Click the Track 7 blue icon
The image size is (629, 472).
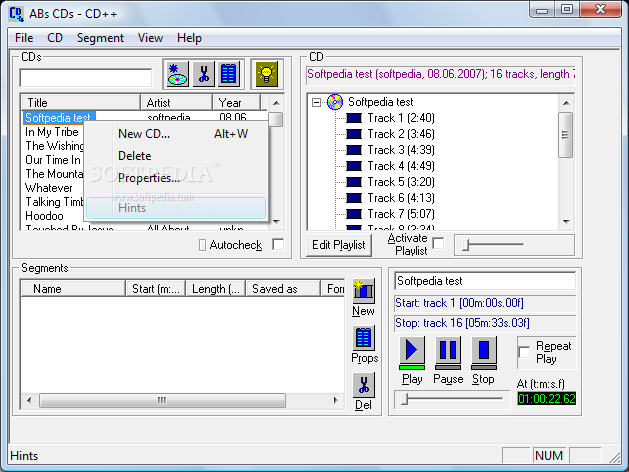pyautogui.click(x=354, y=214)
